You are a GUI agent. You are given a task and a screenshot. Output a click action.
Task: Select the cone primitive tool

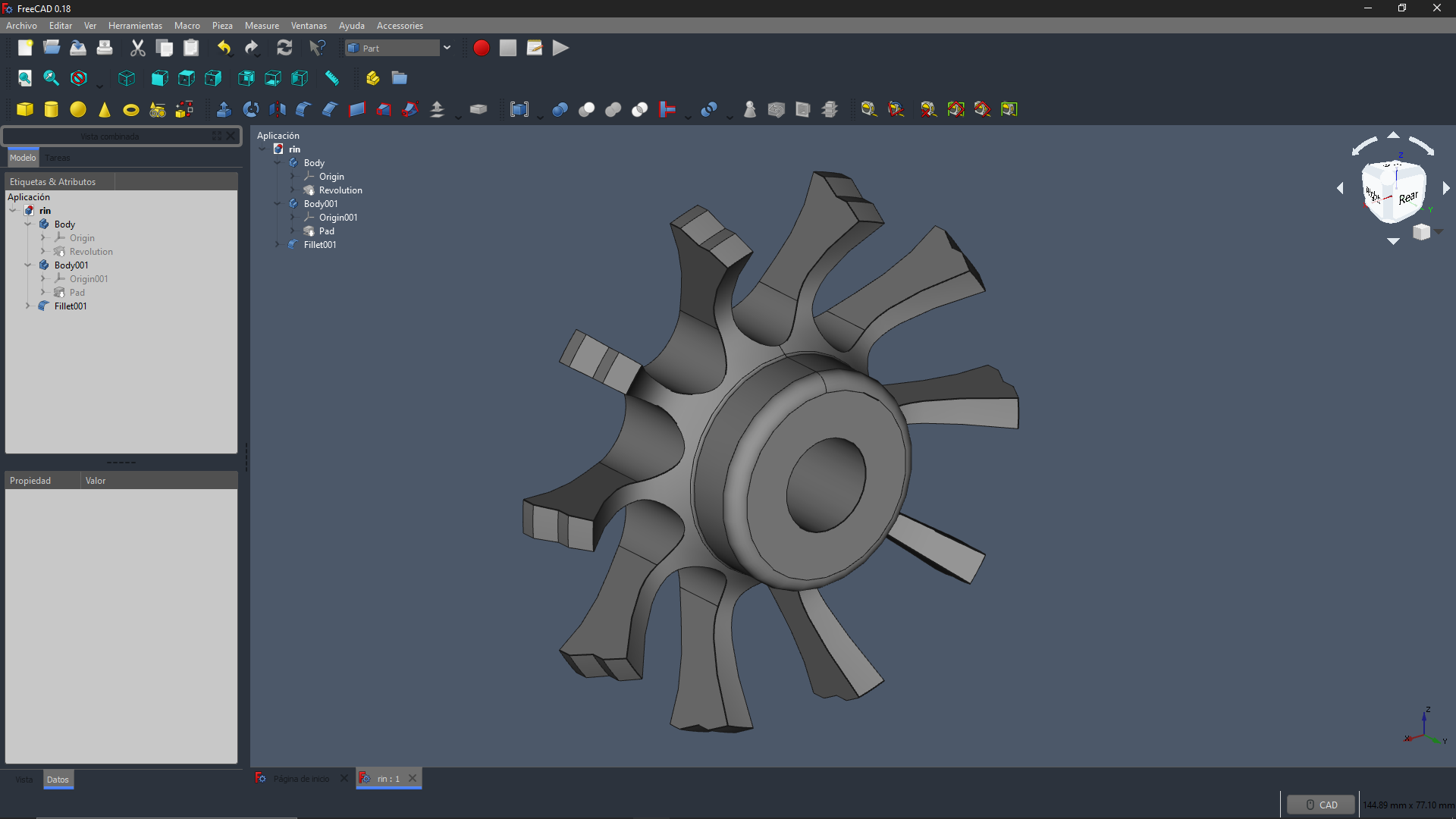[105, 109]
